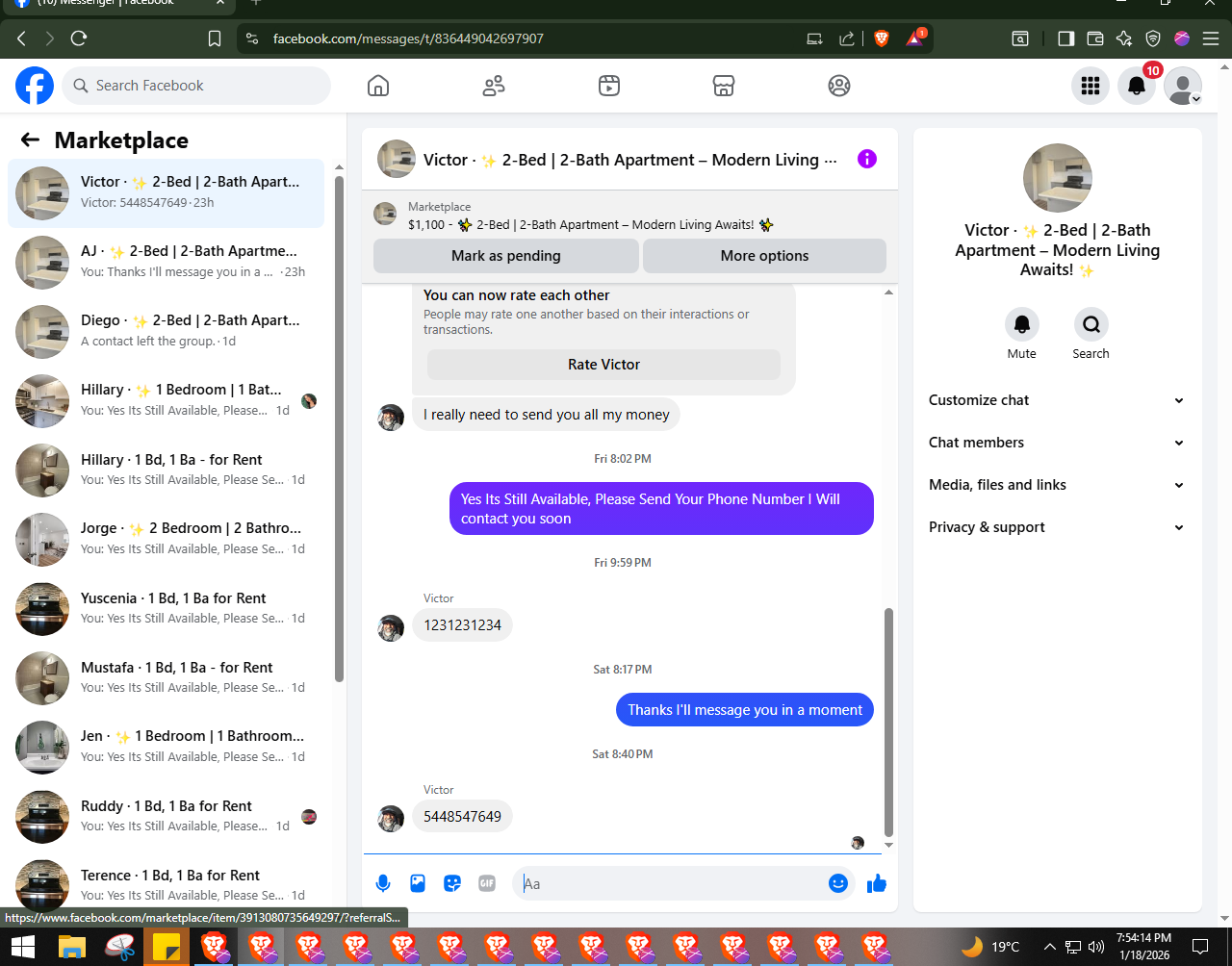Viewport: 1232px width, 966px height.
Task: Open the Groups icon in top navigation
Action: point(839,86)
